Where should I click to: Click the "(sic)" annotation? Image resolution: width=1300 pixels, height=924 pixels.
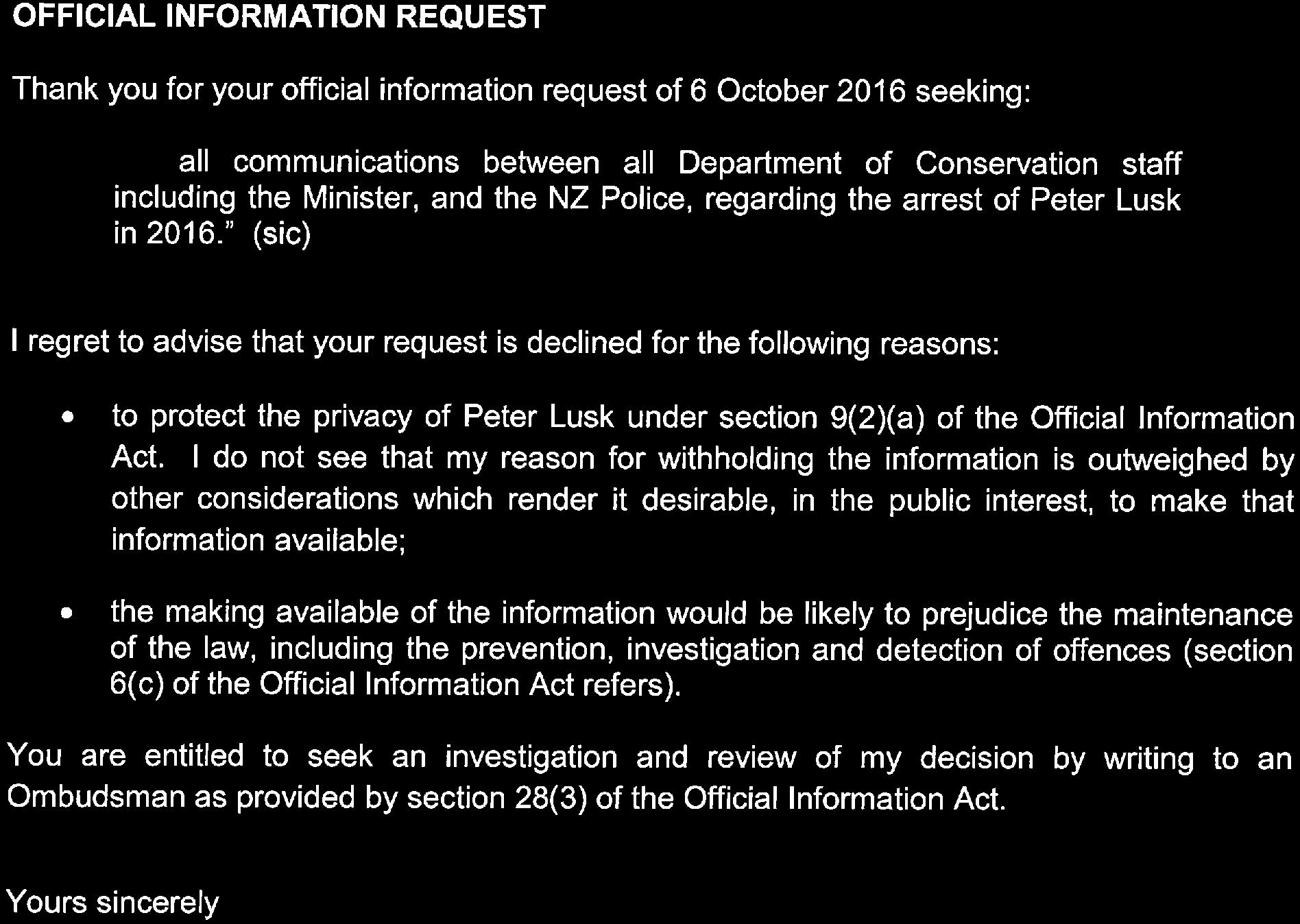(282, 235)
